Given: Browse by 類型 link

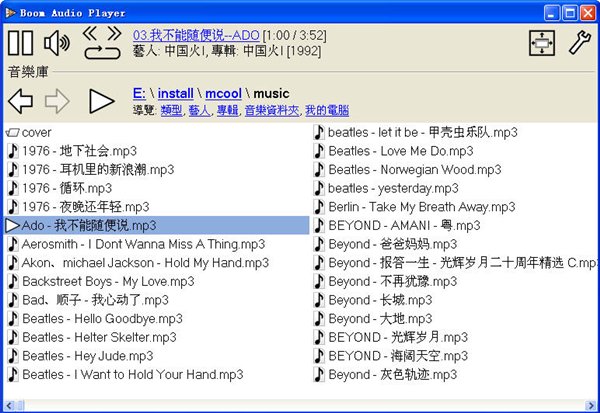Looking at the screenshot, I should (171, 111).
